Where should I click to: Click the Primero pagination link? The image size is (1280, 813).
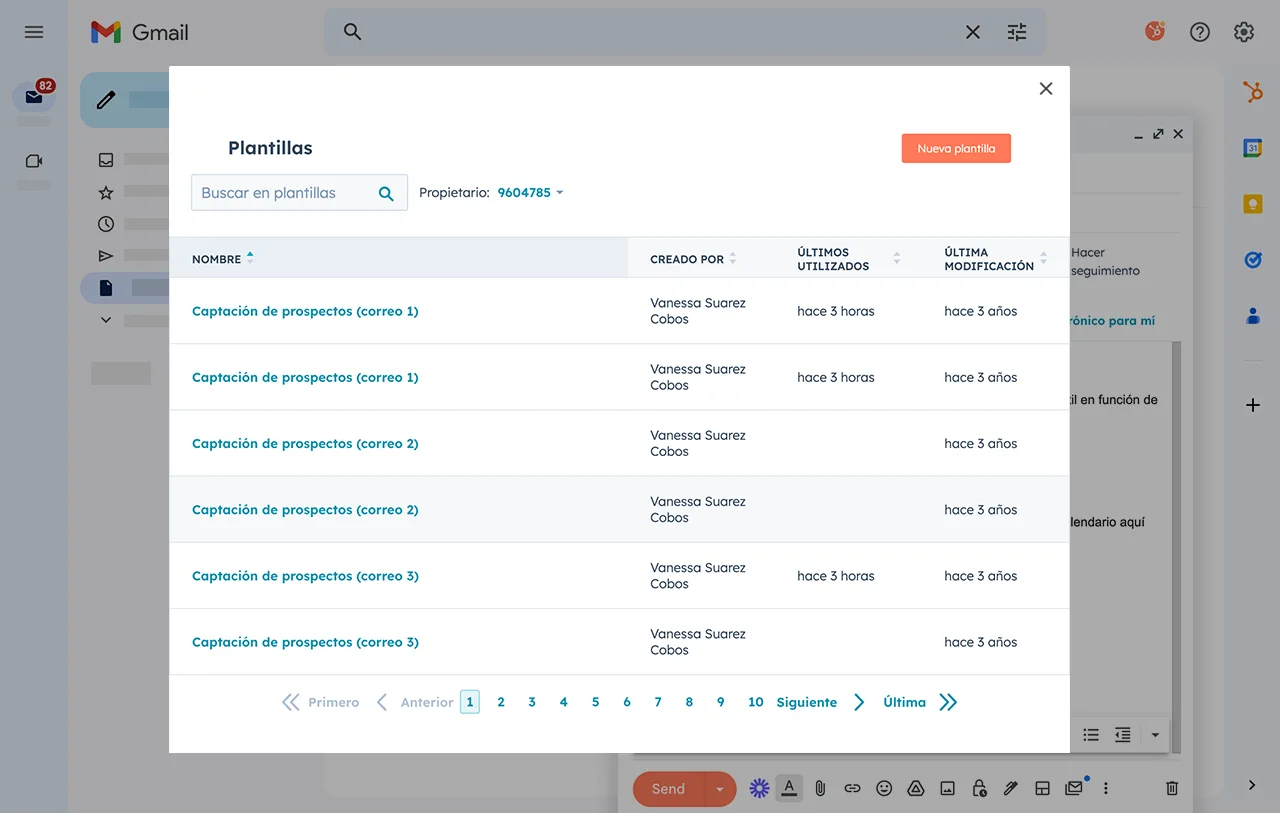point(334,702)
